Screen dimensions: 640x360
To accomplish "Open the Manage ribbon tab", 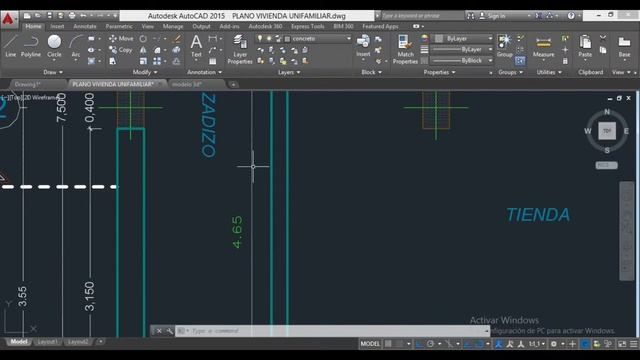I will point(173,26).
